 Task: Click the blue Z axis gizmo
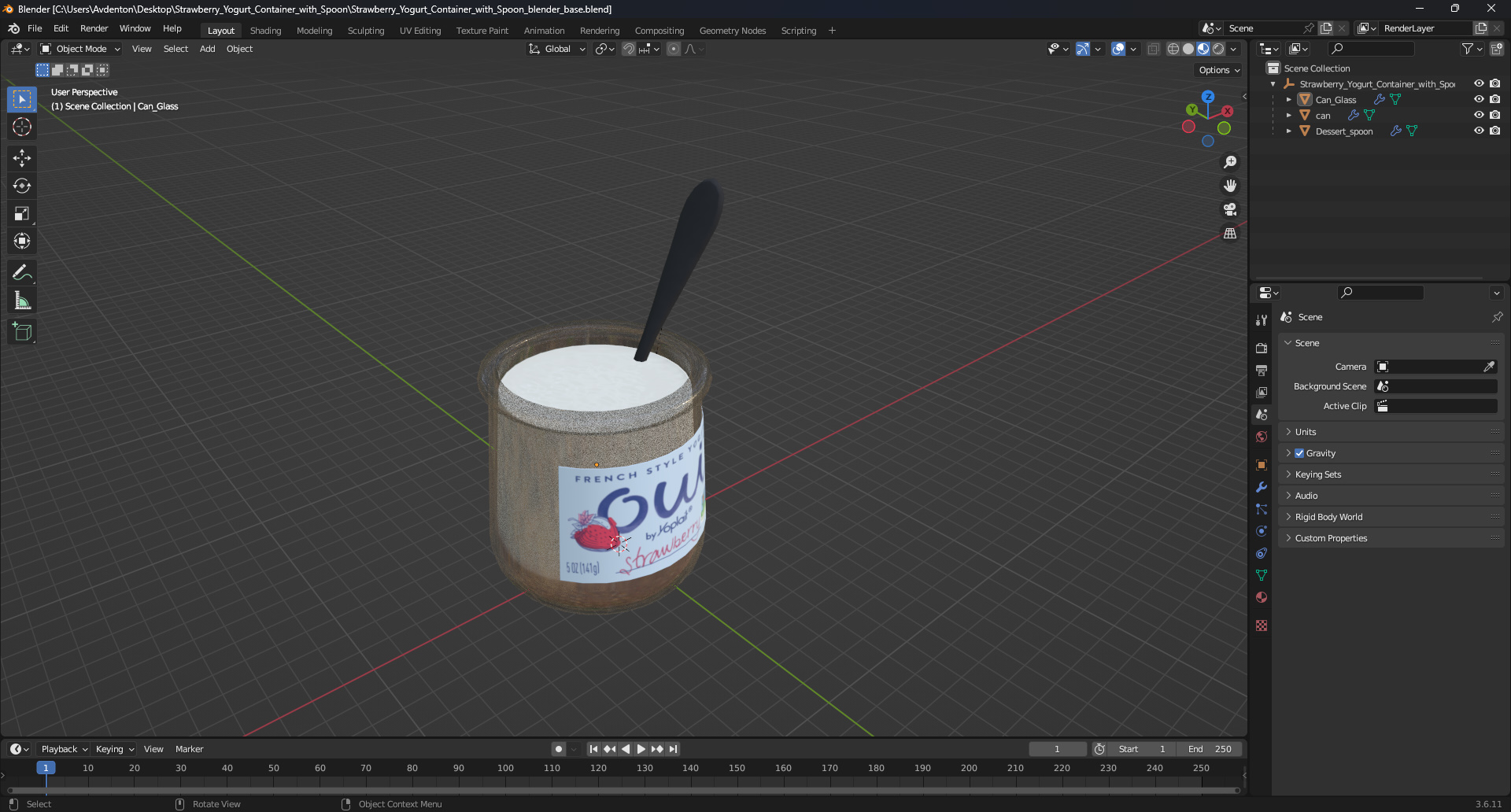(1207, 97)
